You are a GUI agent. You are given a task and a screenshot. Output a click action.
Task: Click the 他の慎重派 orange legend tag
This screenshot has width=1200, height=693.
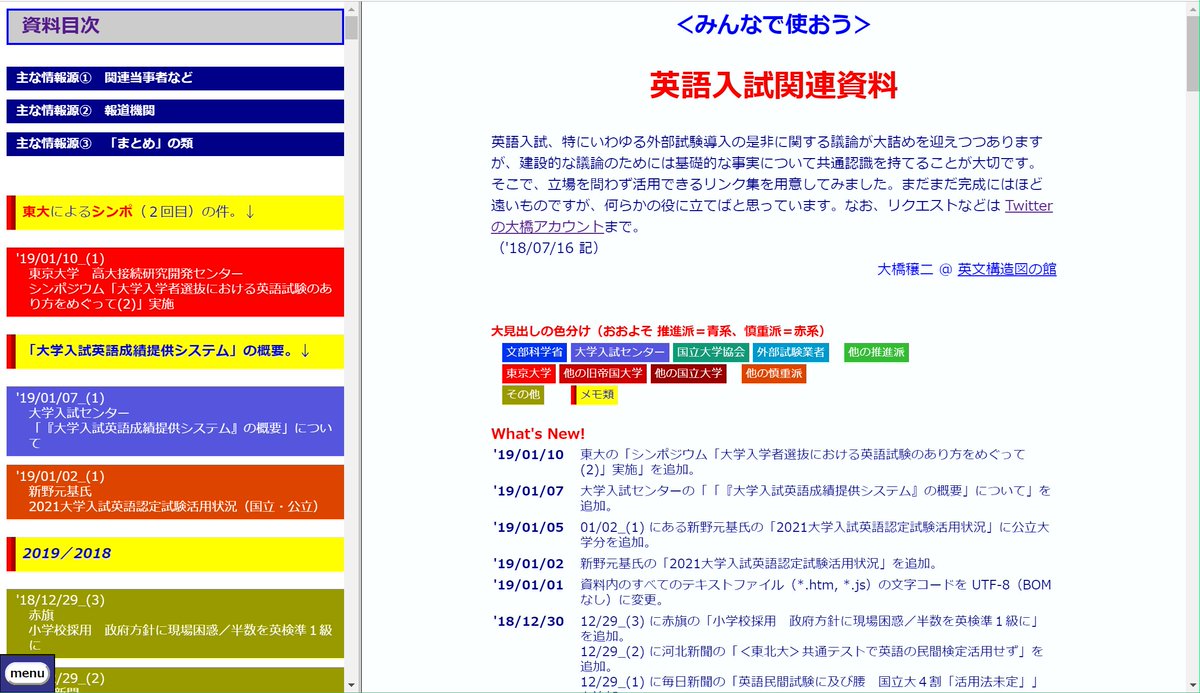[774, 373]
